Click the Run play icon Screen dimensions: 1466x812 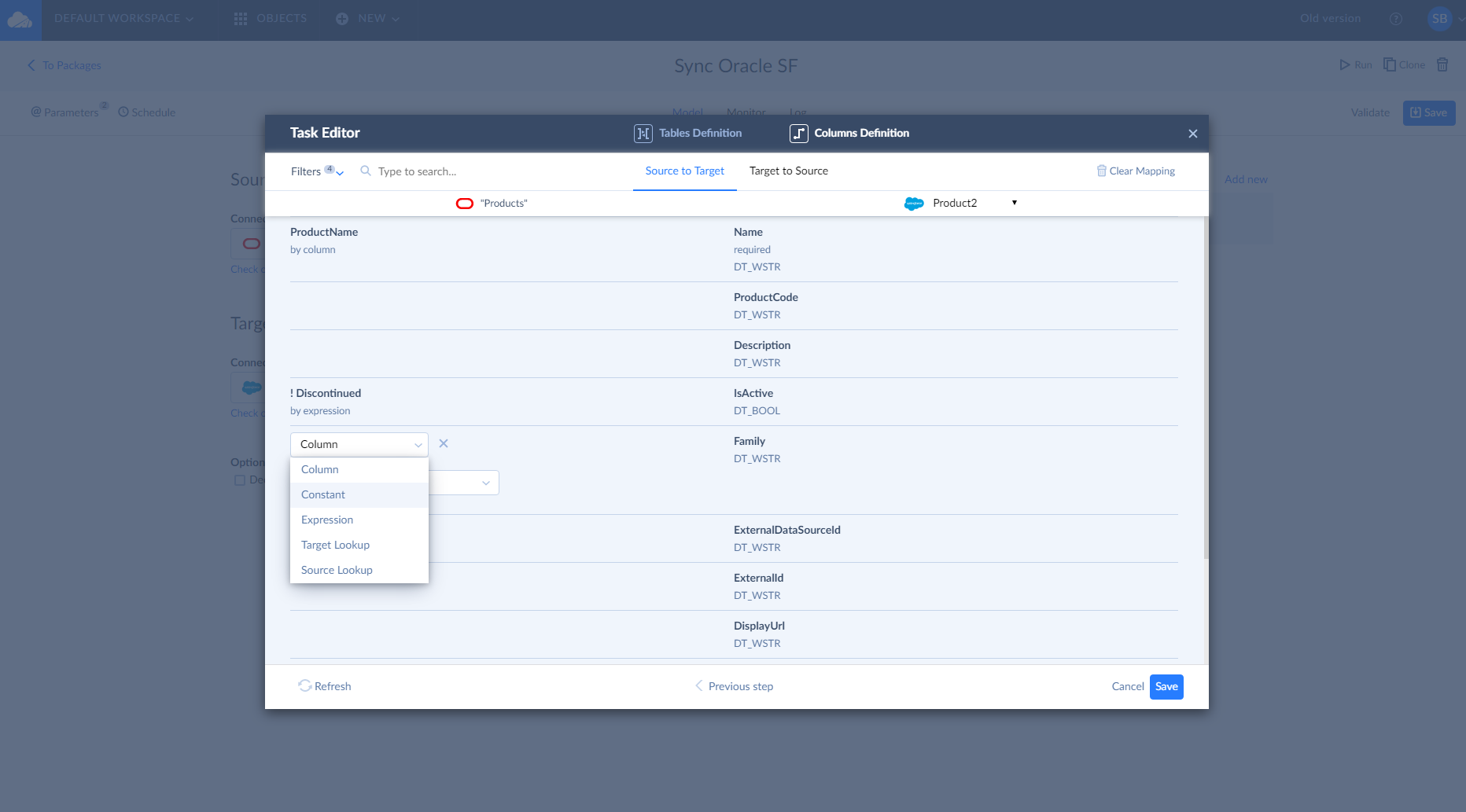1345,65
